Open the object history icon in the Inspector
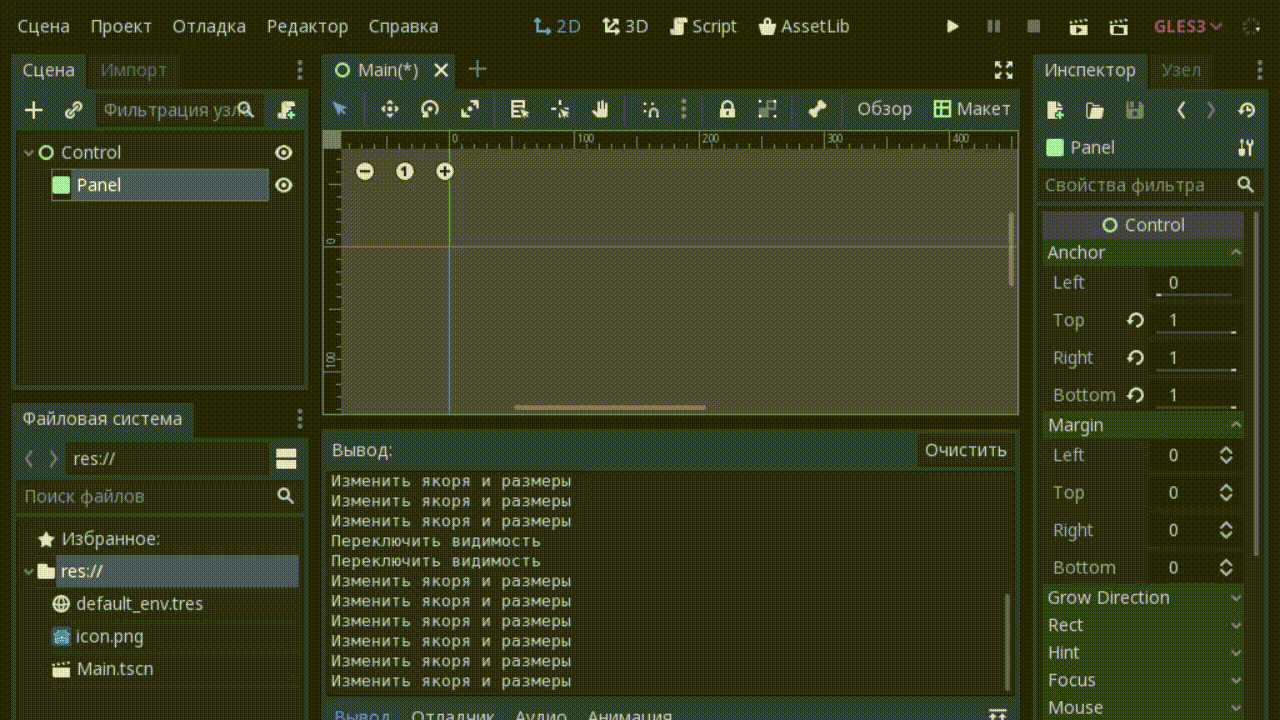Viewport: 1280px width, 720px height. 1246,110
